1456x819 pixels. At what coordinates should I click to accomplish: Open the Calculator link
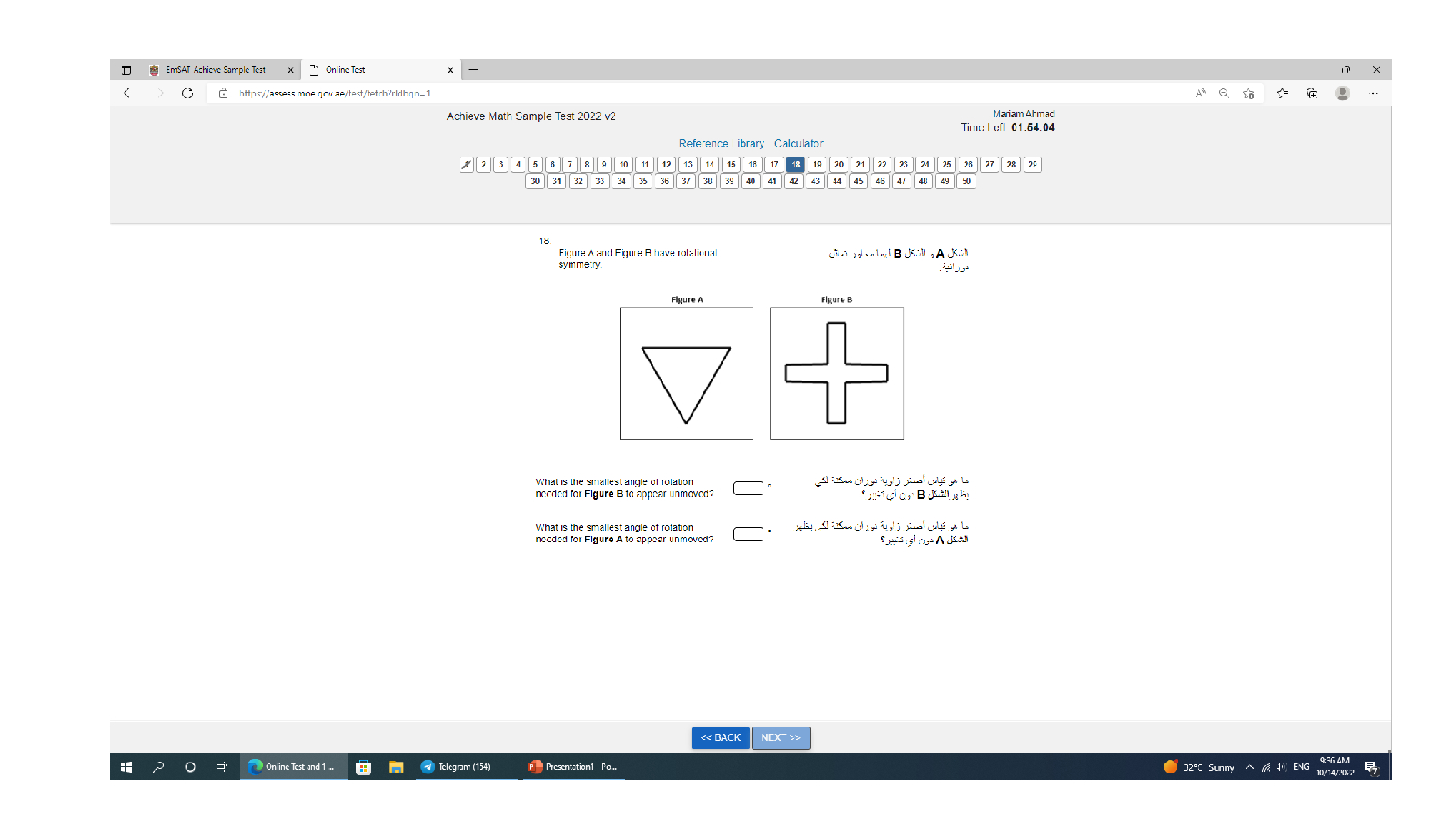pos(798,144)
